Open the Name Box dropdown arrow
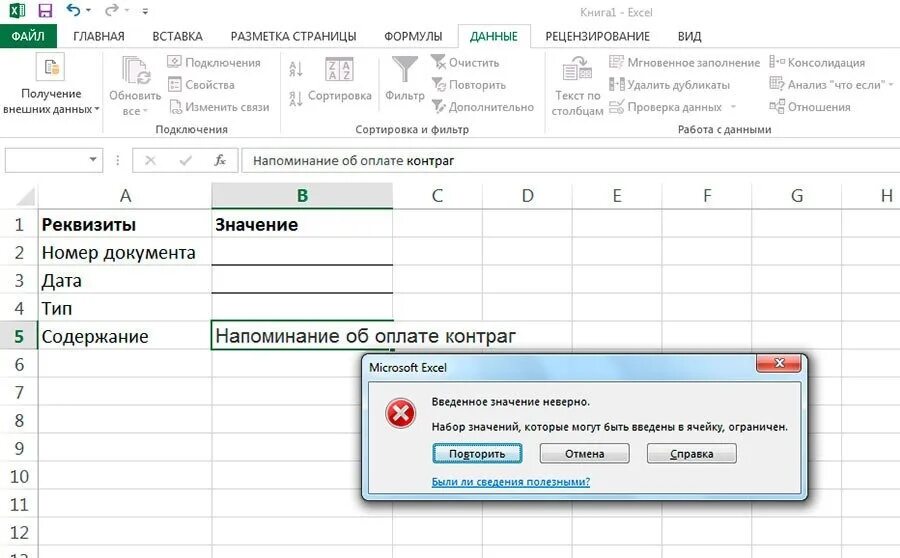 click(93, 160)
